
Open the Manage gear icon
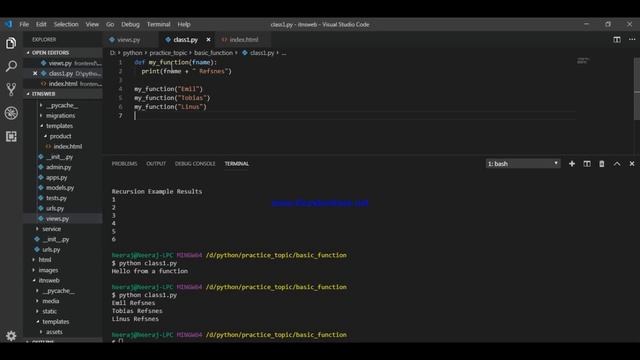coord(11,336)
